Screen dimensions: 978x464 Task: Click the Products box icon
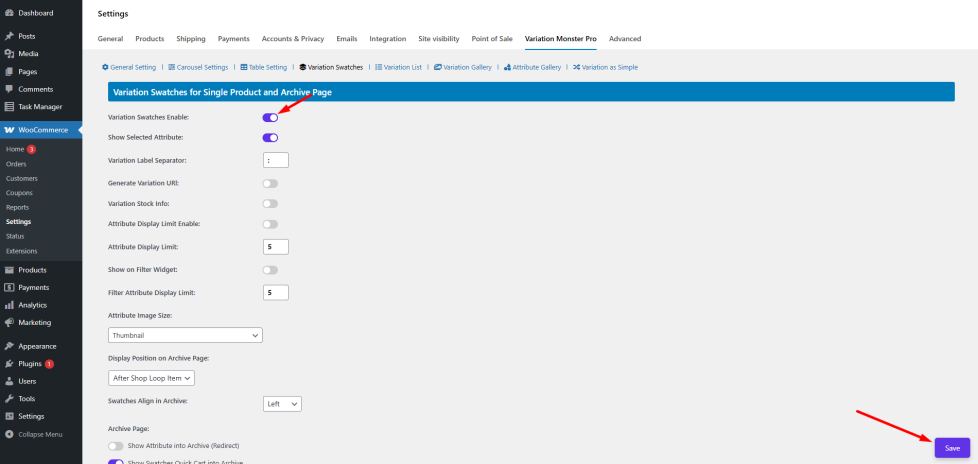pyautogui.click(x=9, y=270)
